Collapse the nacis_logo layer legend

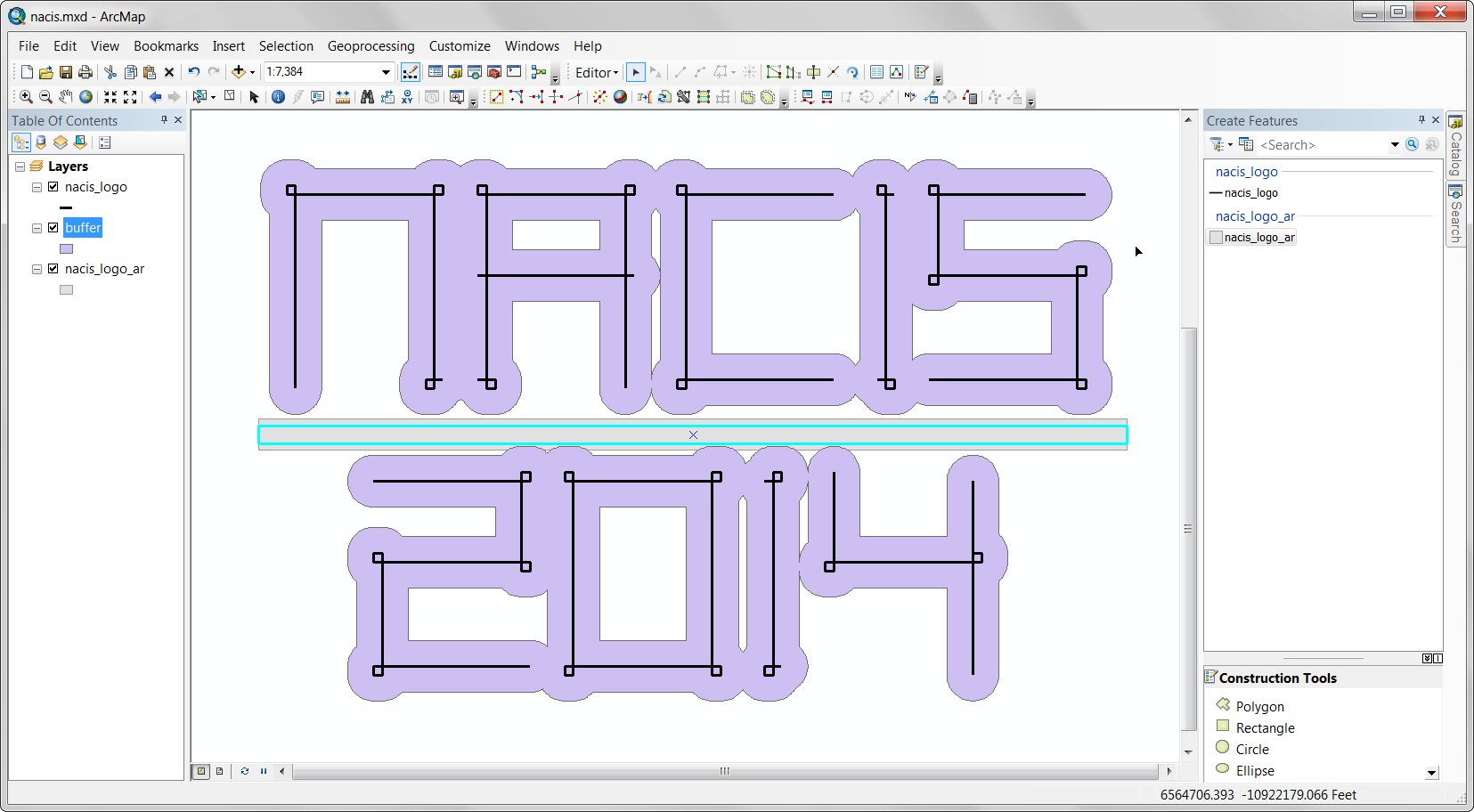point(37,187)
